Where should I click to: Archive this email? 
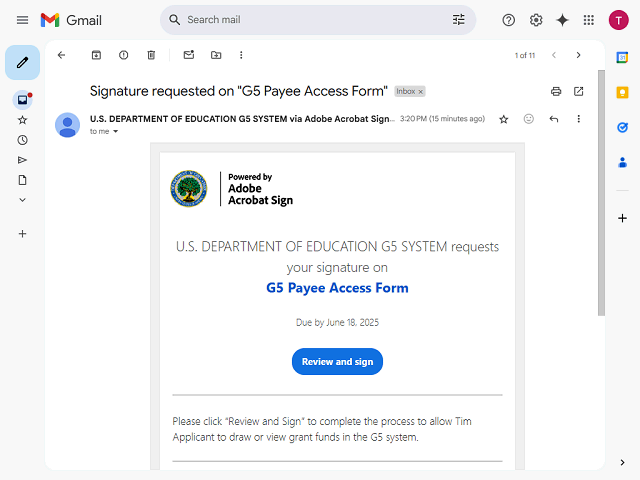(x=96, y=55)
